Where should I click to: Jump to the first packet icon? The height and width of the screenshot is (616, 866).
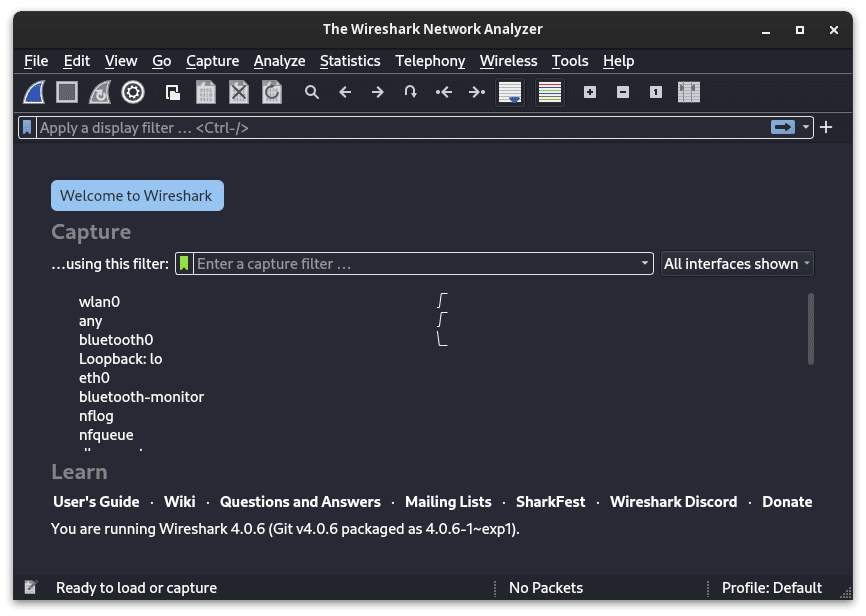point(444,92)
